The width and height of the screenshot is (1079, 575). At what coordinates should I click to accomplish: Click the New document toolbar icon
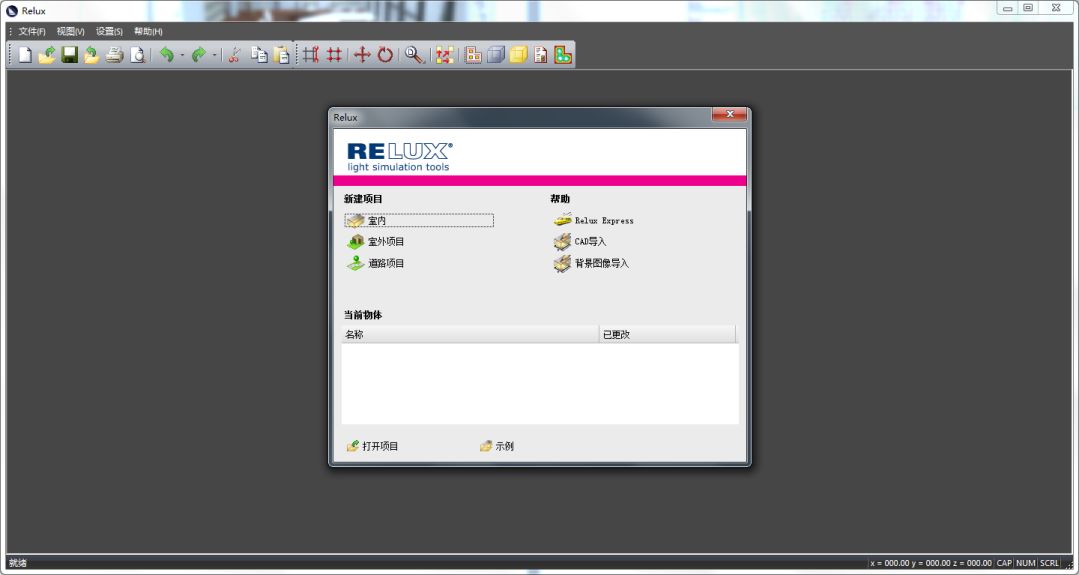[25, 55]
